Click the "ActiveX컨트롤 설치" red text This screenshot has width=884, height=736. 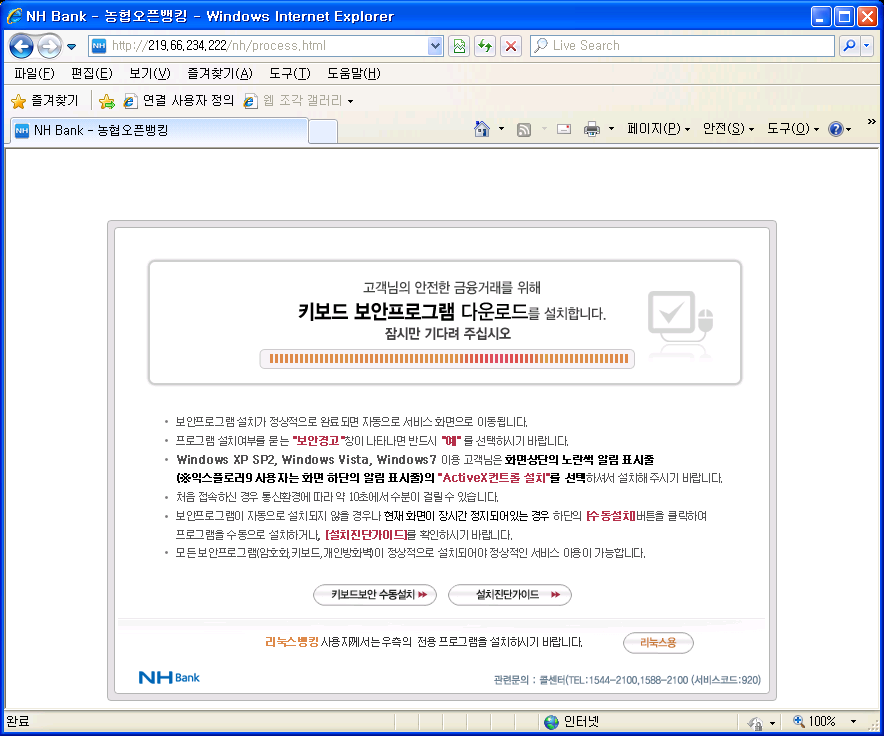[x=493, y=478]
